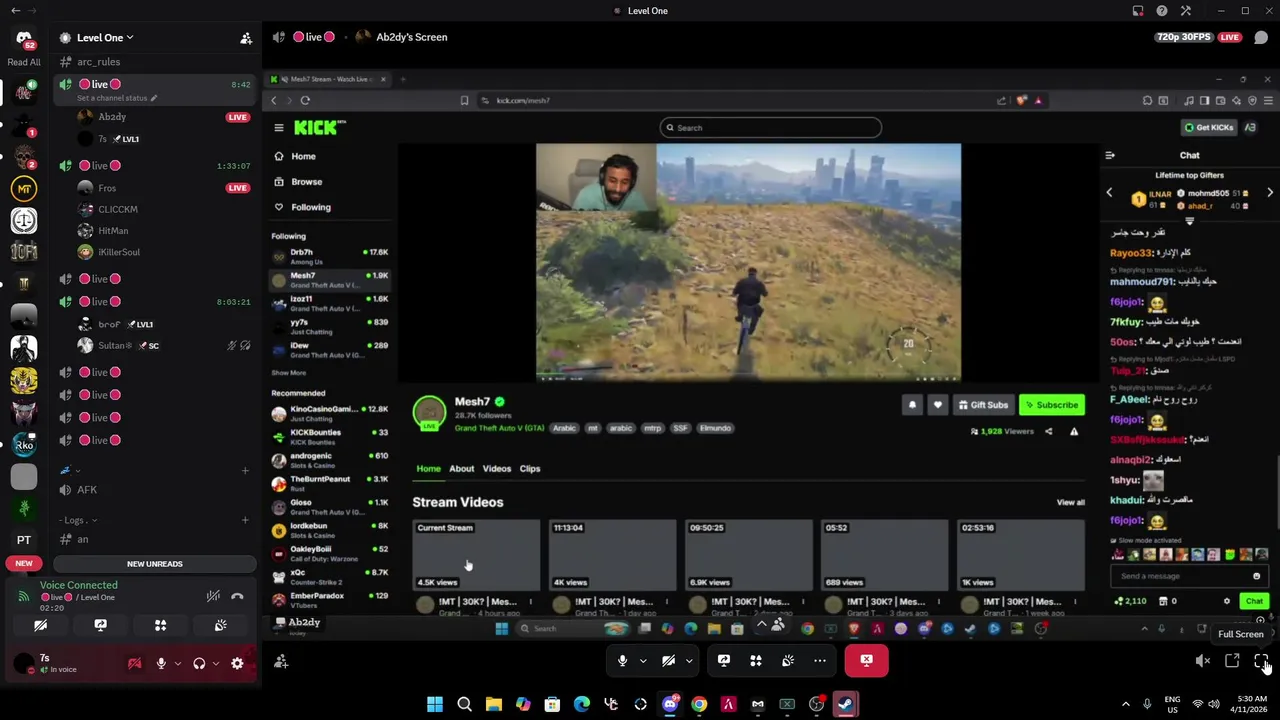Create channel in Logs category
The image size is (1280, 720).
click(x=246, y=520)
